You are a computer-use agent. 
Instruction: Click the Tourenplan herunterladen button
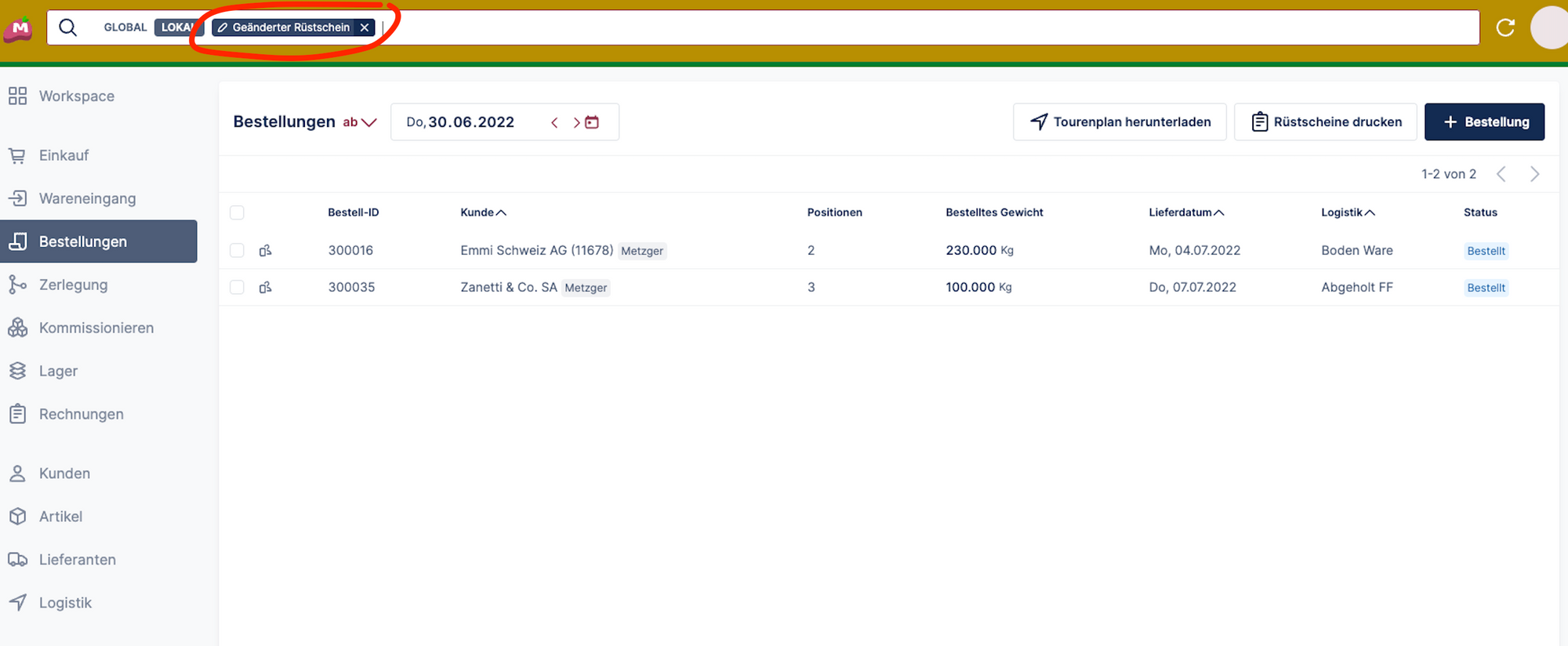pos(1119,122)
